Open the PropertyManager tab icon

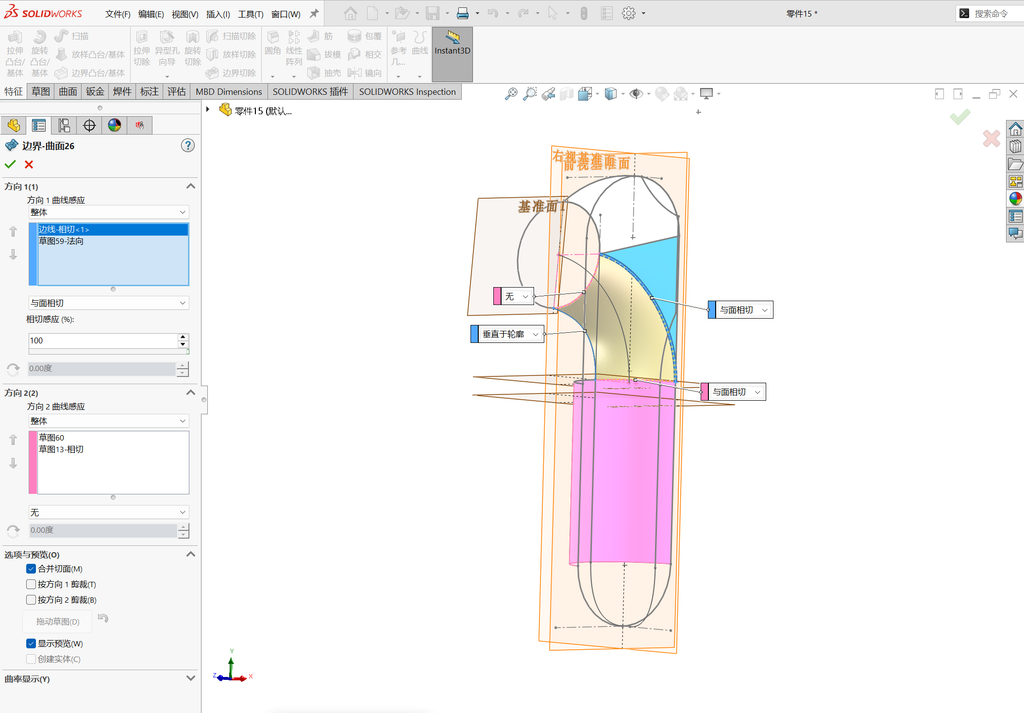click(39, 125)
